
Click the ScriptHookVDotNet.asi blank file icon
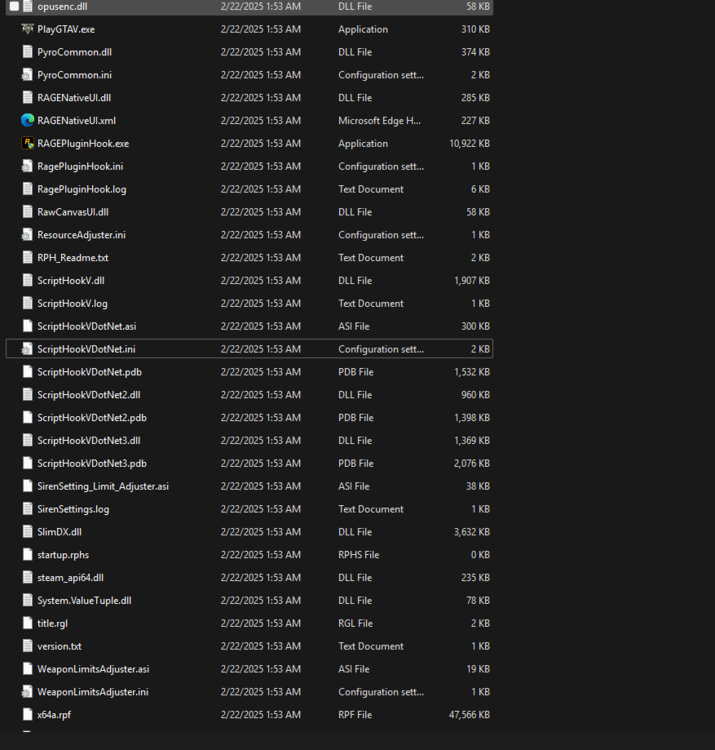tap(28, 326)
